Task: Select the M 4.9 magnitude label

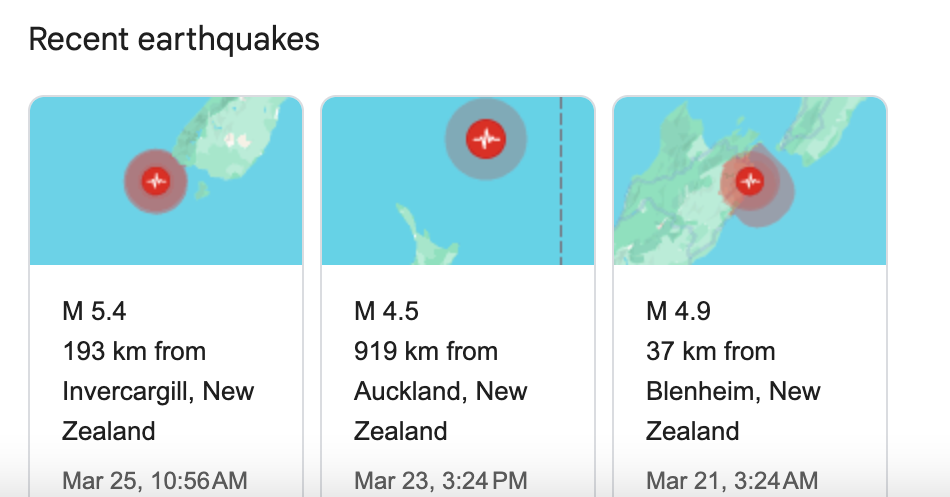Action: click(679, 312)
